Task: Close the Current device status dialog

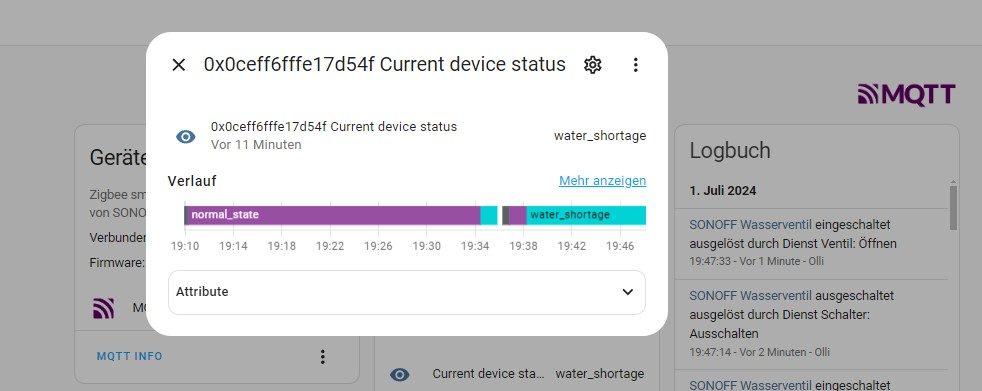Action: (x=178, y=65)
